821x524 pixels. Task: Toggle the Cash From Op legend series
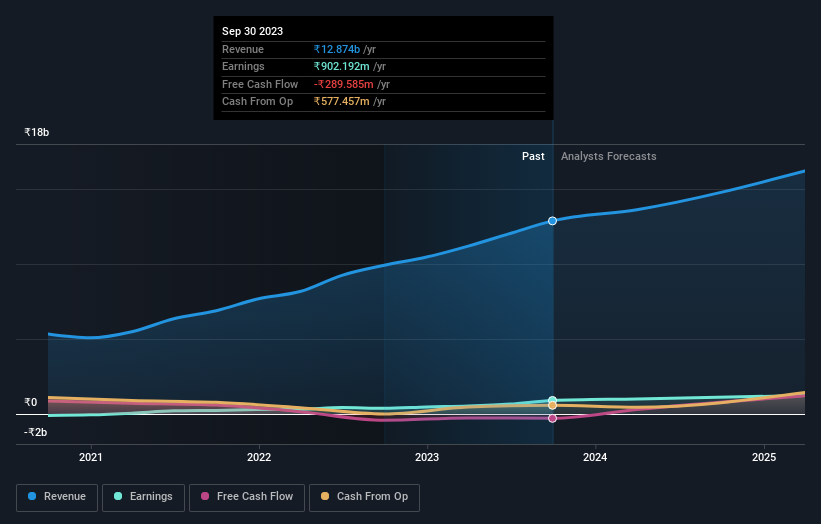coord(364,497)
